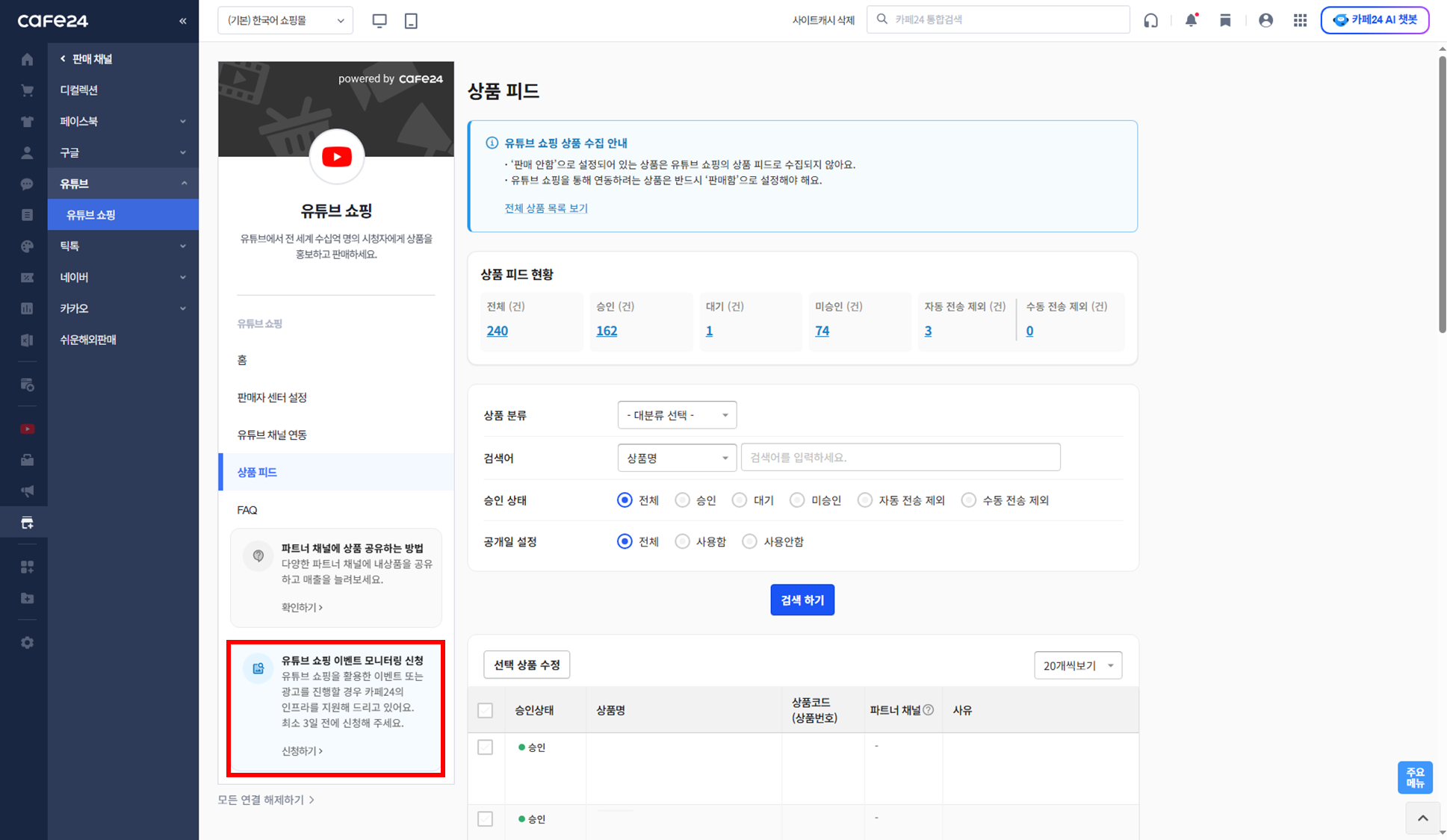Open the bookmark icon in top bar
The height and width of the screenshot is (840, 1447).
tap(1225, 20)
